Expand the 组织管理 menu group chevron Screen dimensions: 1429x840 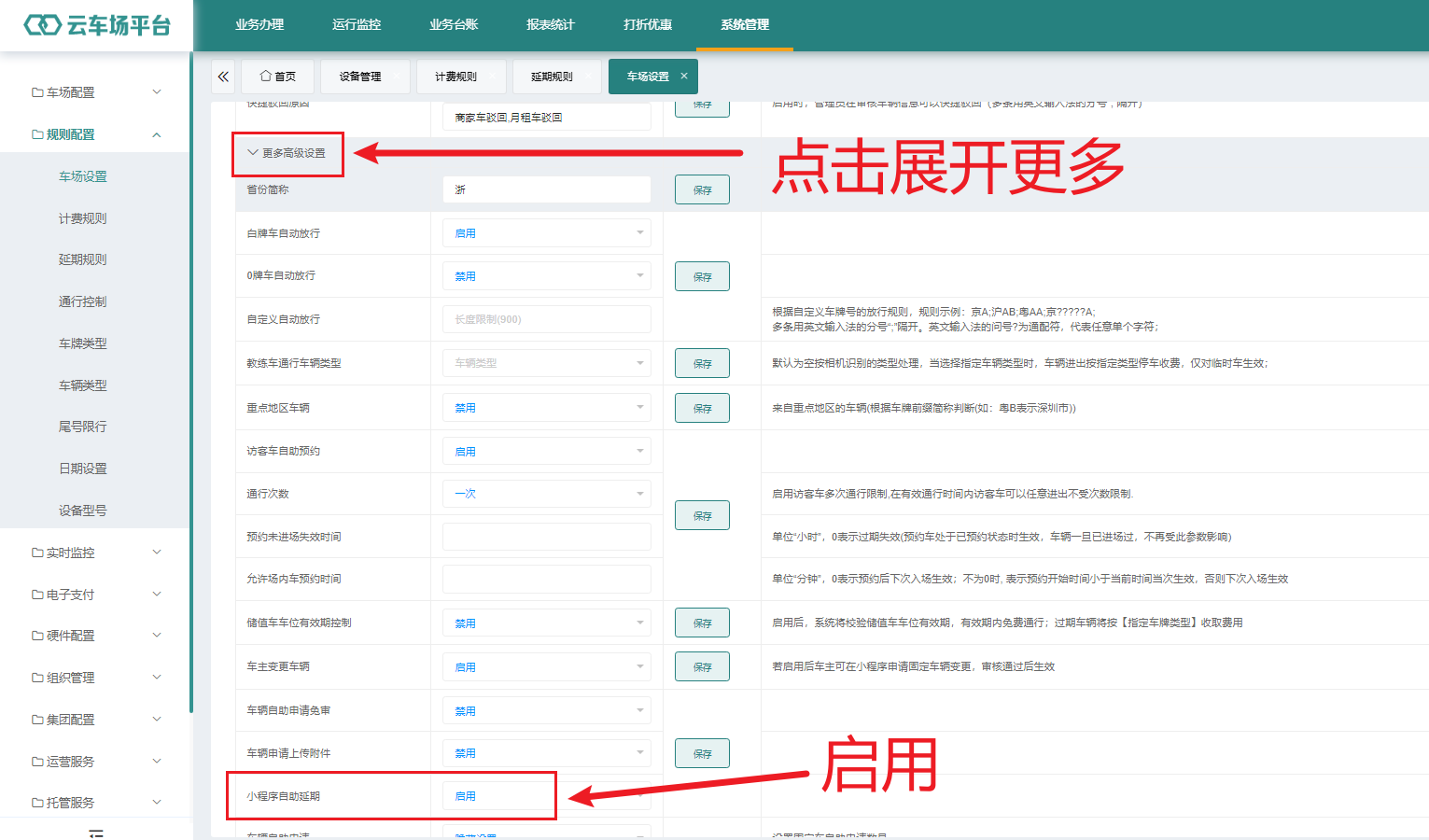tap(157, 677)
